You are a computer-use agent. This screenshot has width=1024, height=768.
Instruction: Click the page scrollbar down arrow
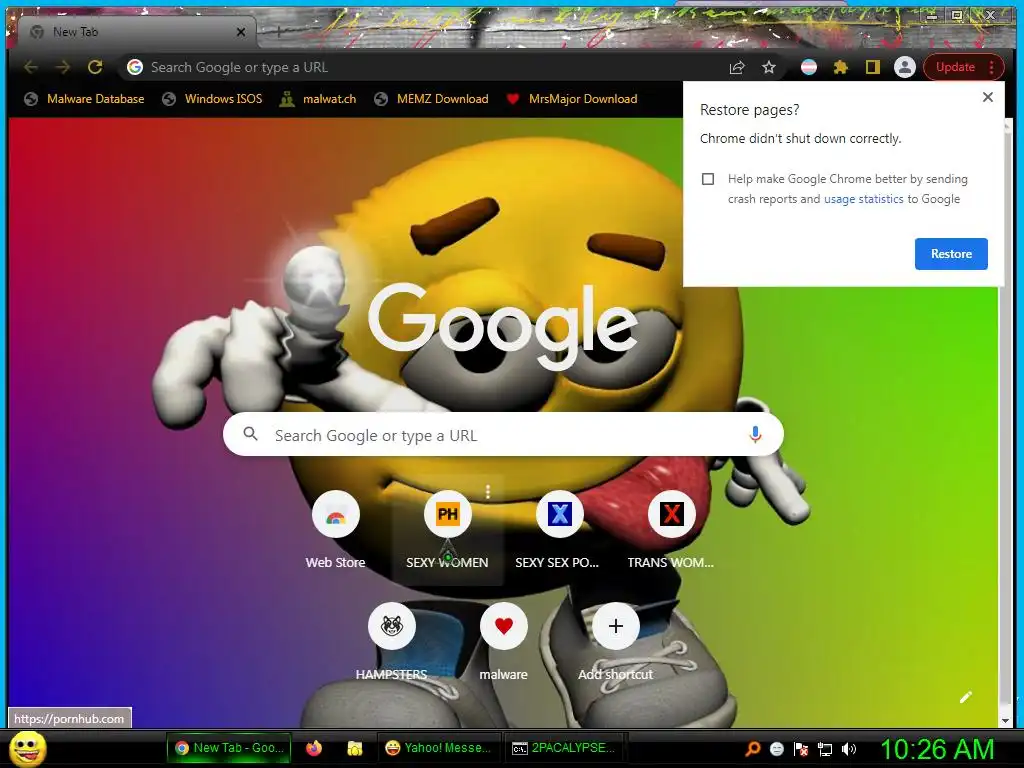click(x=1005, y=720)
